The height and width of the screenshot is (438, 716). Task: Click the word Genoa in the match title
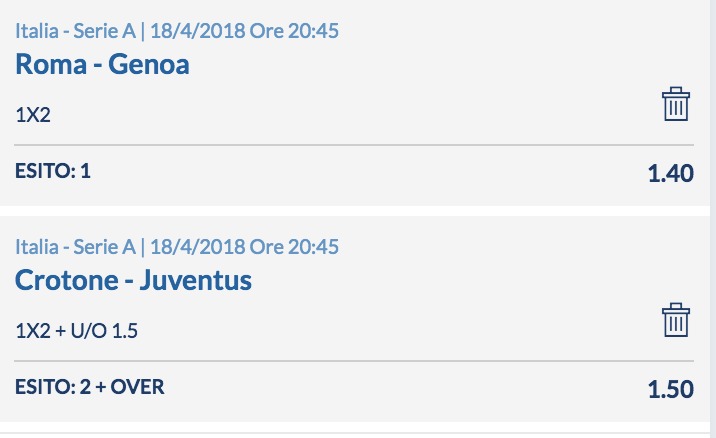149,64
